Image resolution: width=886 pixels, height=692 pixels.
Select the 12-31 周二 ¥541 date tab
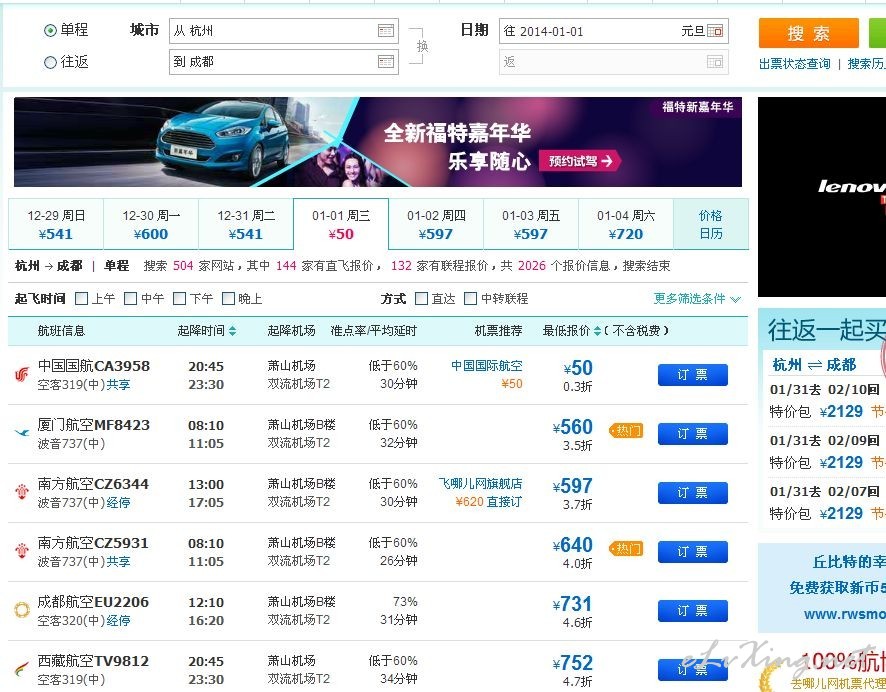pyautogui.click(x=246, y=224)
